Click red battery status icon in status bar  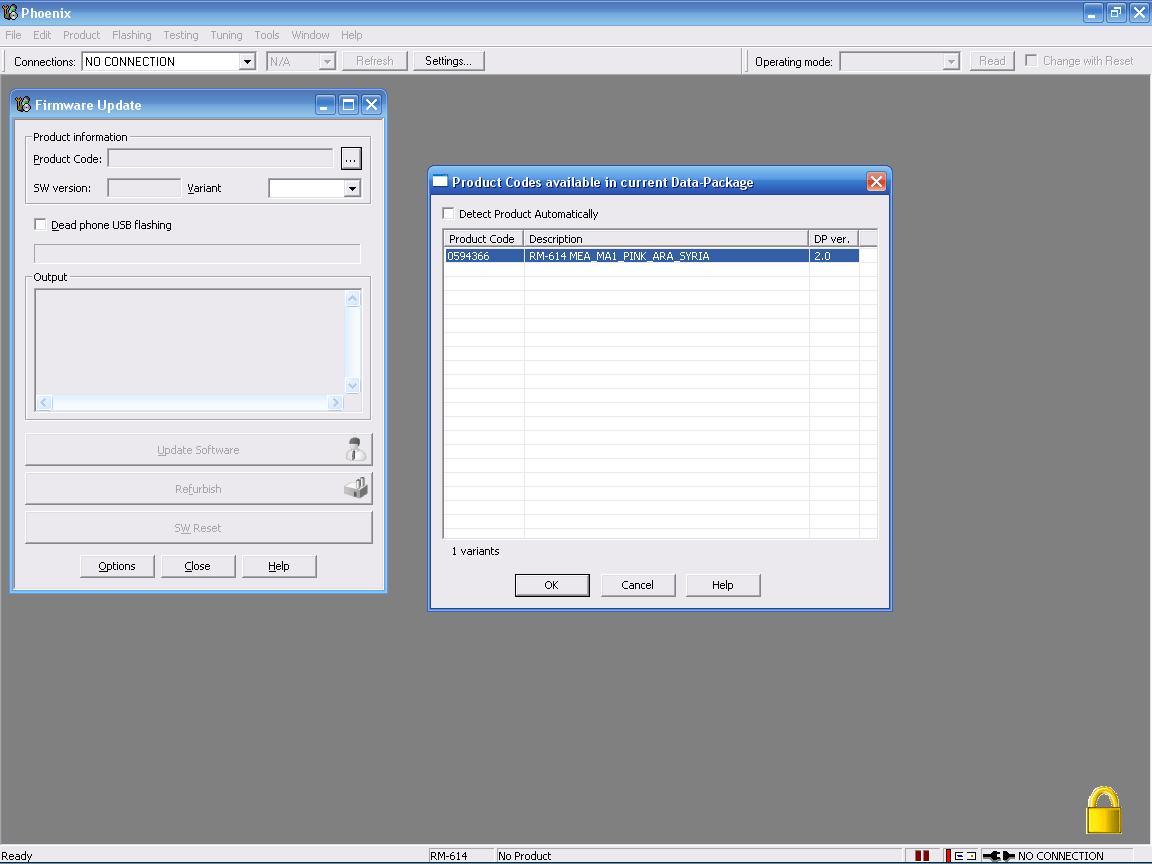[922, 856]
